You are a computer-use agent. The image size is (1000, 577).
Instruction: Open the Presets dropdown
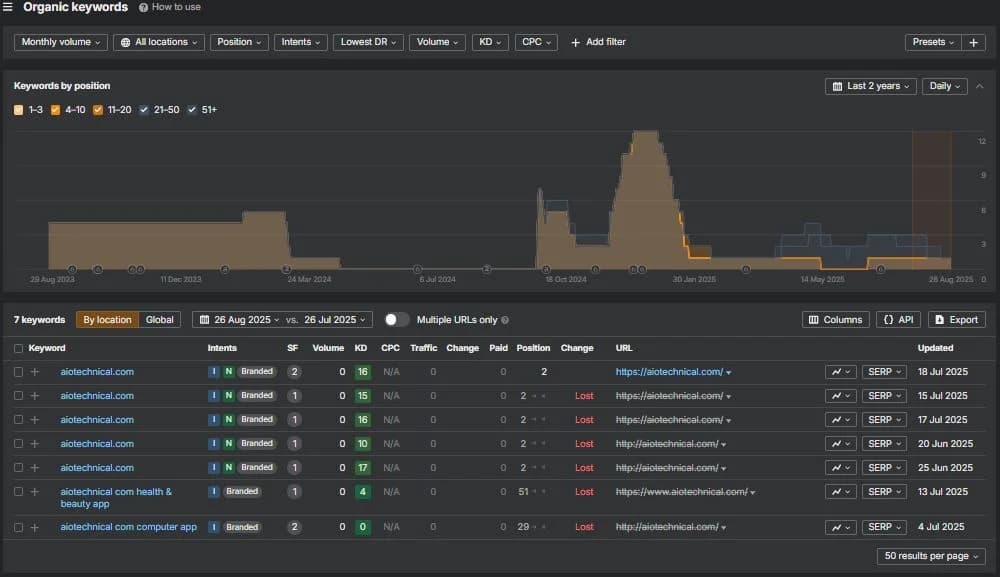[x=932, y=42]
